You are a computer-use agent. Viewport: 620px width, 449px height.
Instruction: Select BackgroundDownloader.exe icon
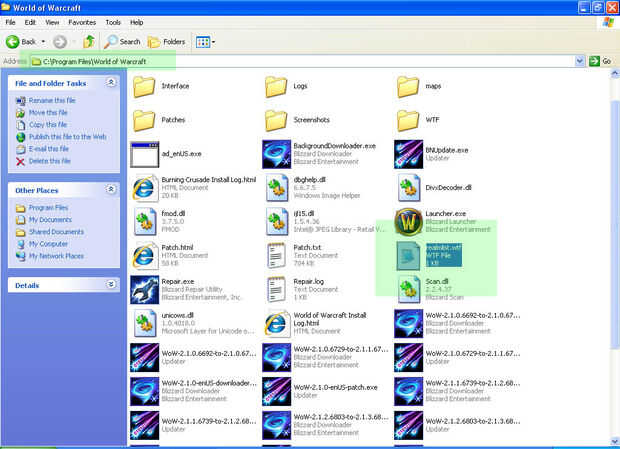(277, 155)
